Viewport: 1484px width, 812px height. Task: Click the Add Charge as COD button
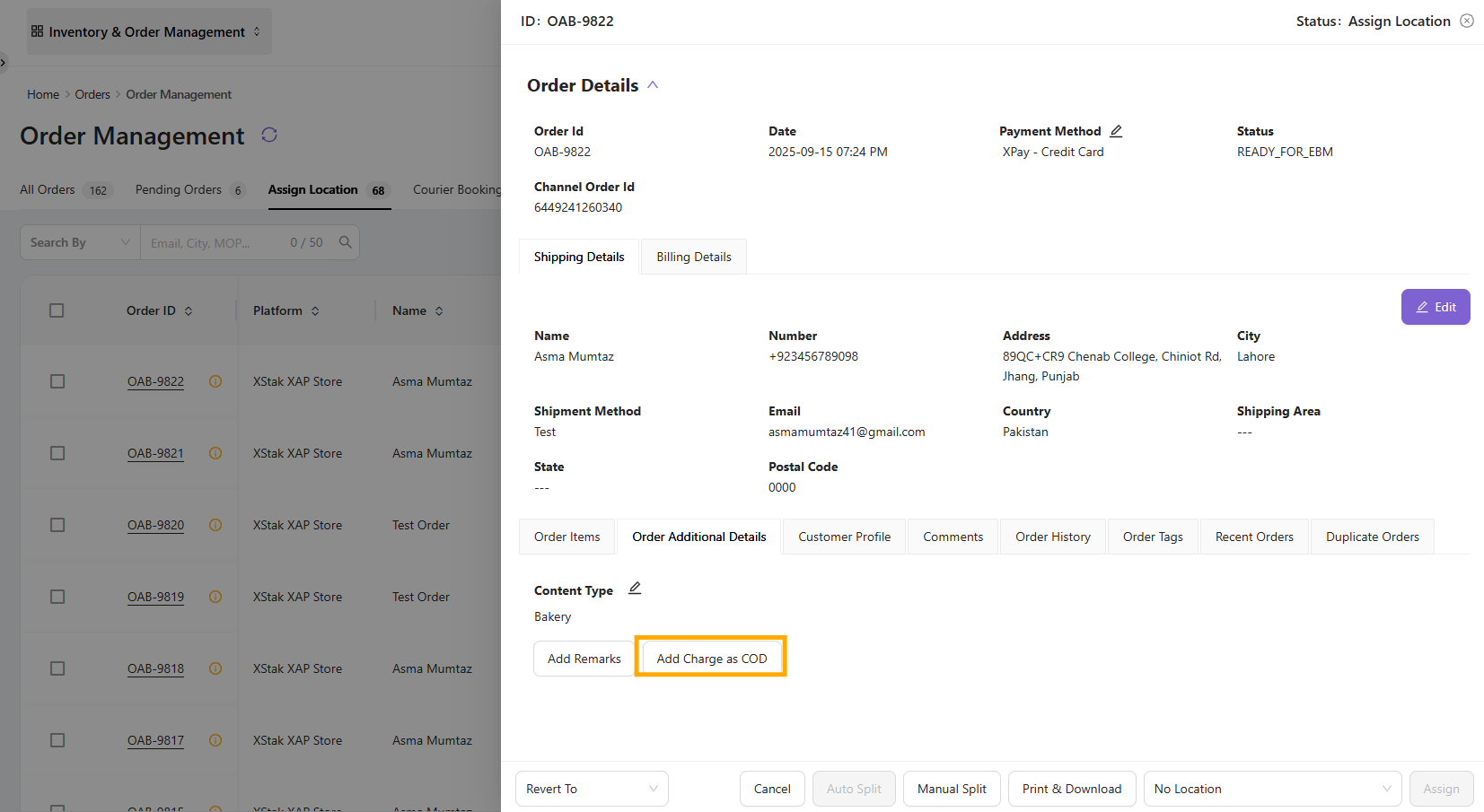[711, 659]
